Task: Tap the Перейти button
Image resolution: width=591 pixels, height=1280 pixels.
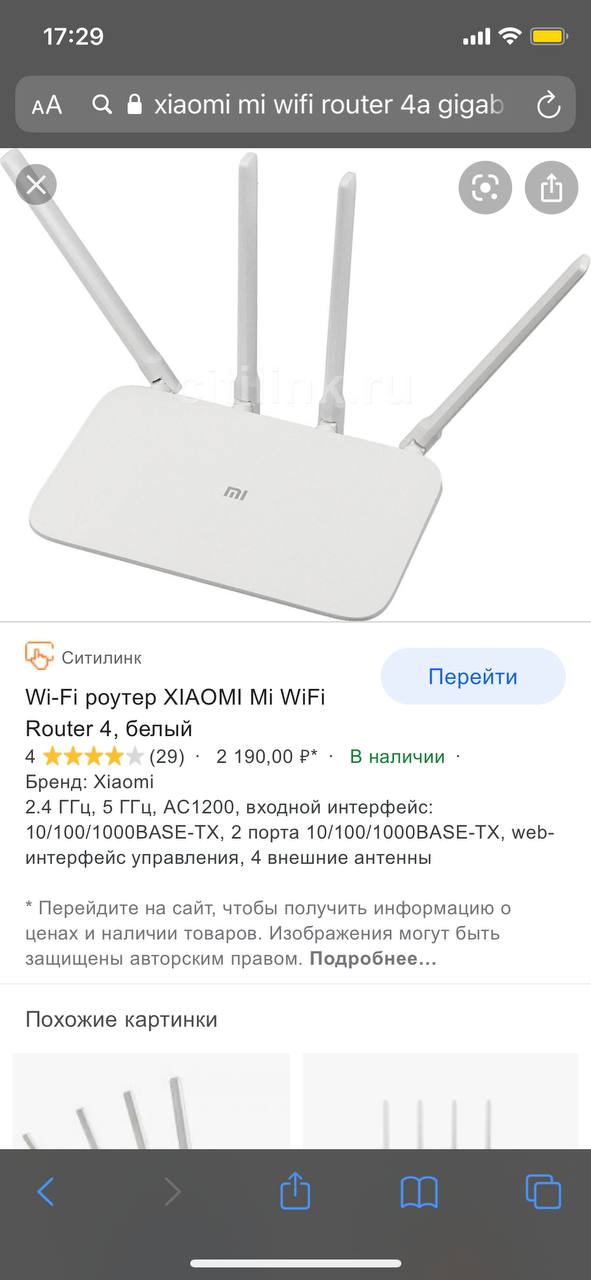Action: [x=473, y=677]
